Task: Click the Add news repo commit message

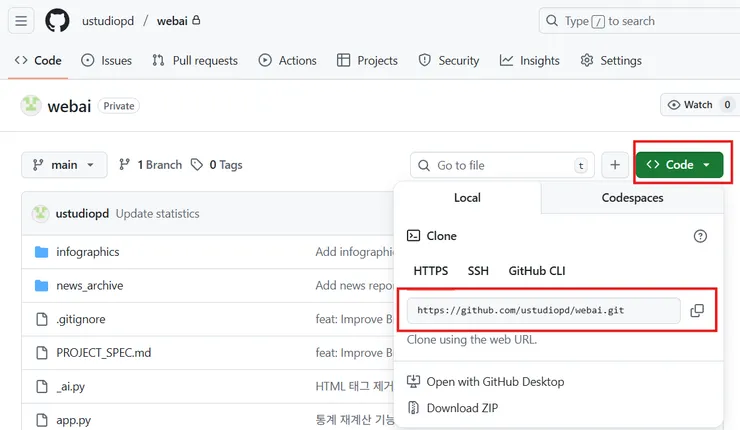Action: [354, 286]
